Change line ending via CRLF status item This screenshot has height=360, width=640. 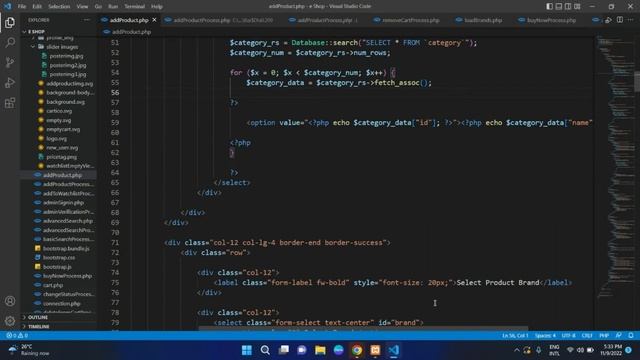[x=587, y=336]
